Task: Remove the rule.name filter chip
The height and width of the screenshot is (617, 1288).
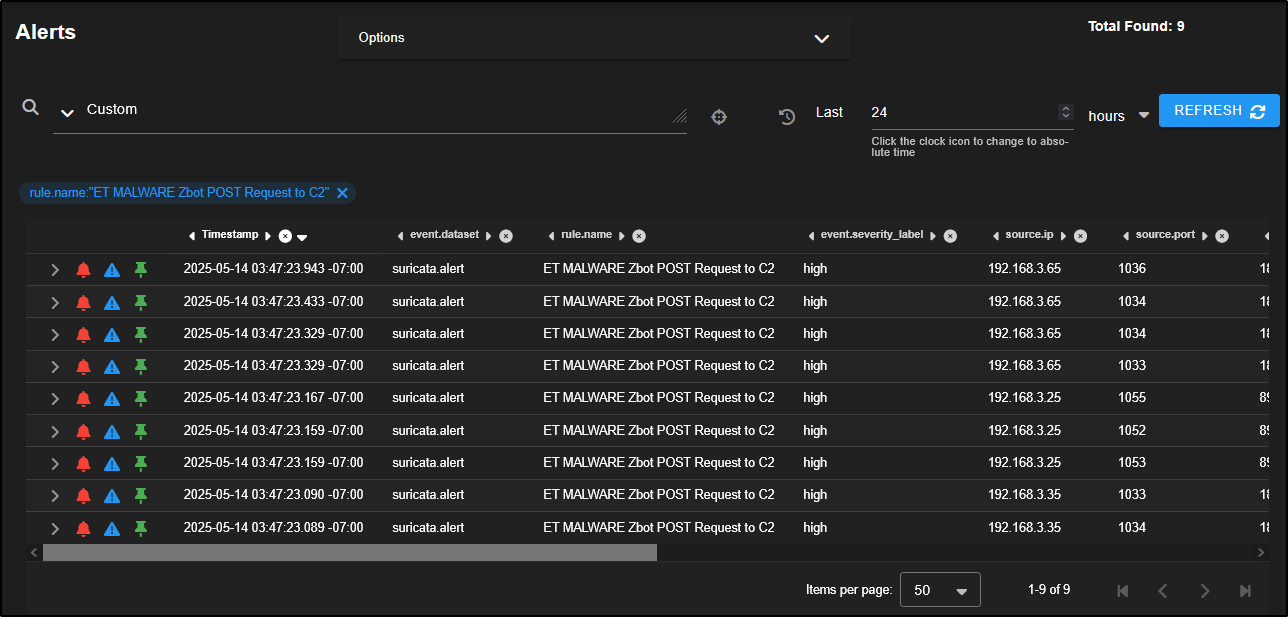Action: (x=342, y=193)
